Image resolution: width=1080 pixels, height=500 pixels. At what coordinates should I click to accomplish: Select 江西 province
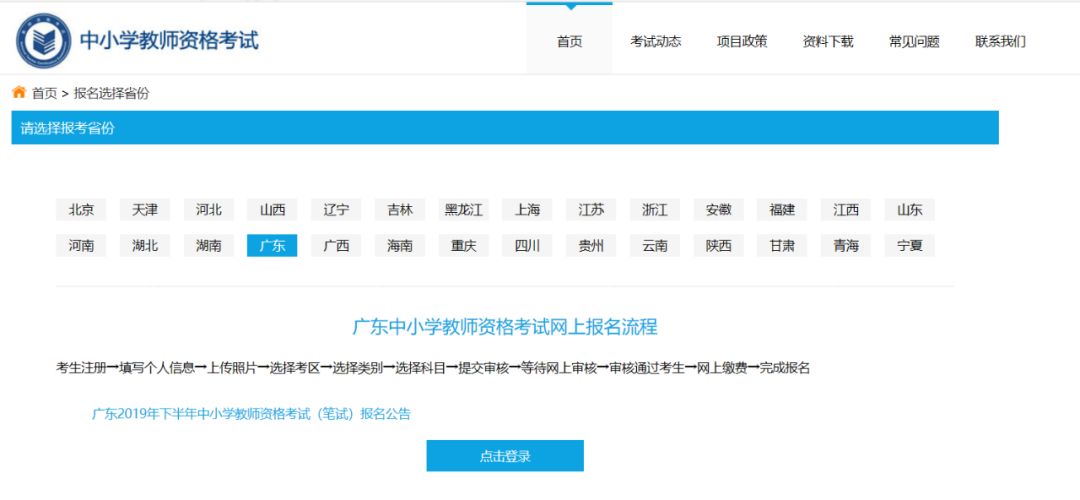[847, 210]
